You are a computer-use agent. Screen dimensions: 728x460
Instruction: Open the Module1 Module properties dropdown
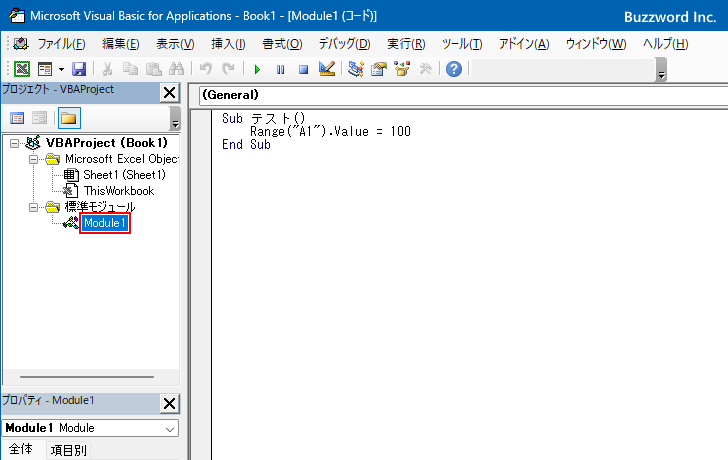click(91, 428)
